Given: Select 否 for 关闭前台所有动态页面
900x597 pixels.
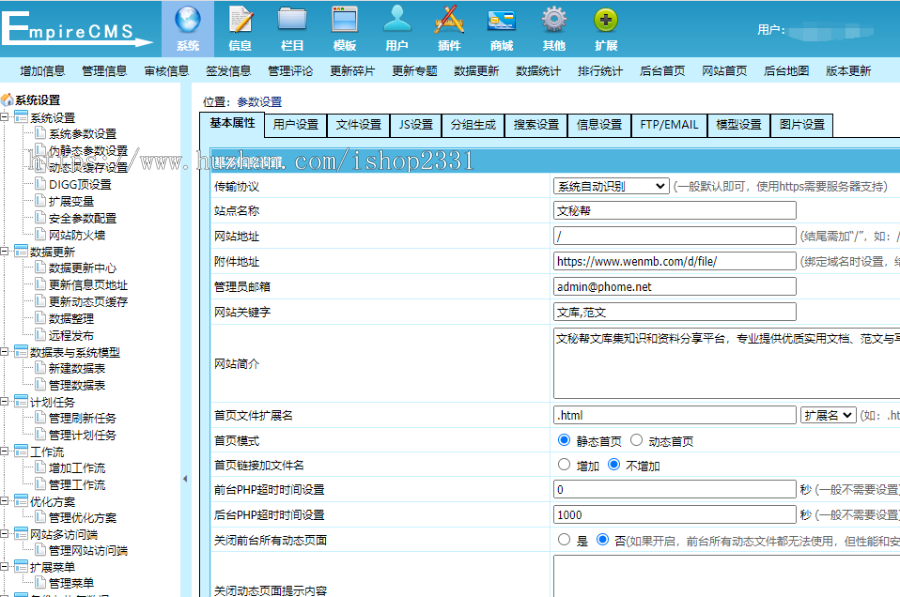Looking at the screenshot, I should coord(602,540).
